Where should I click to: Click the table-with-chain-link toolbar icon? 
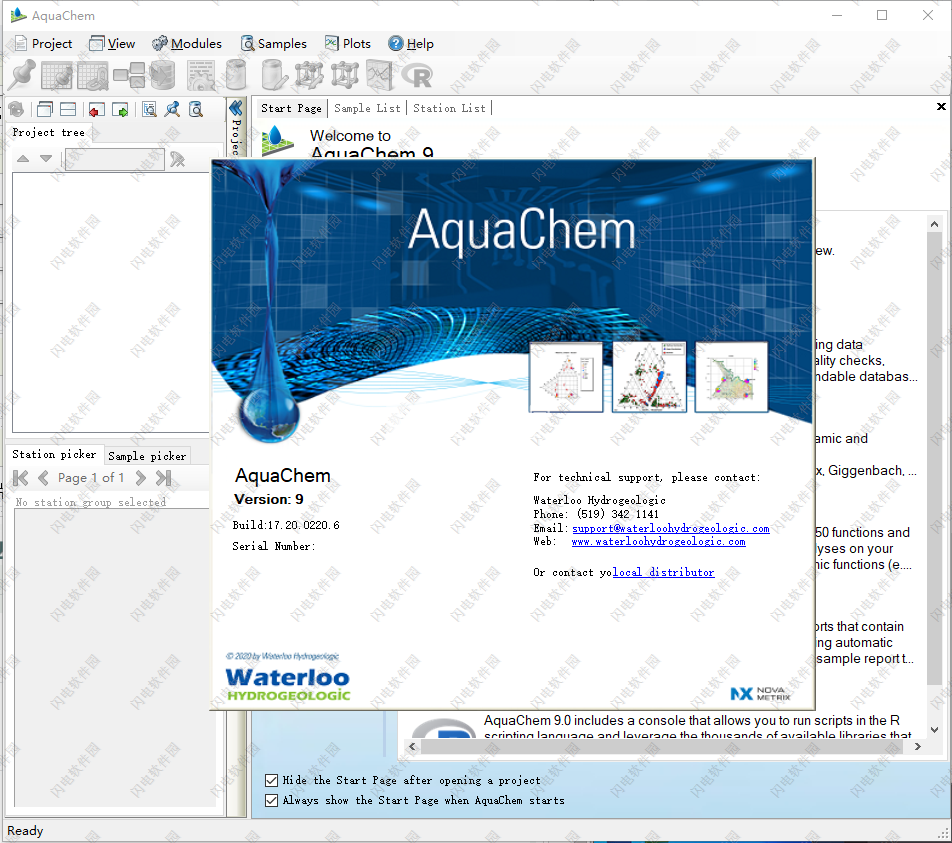click(x=93, y=75)
